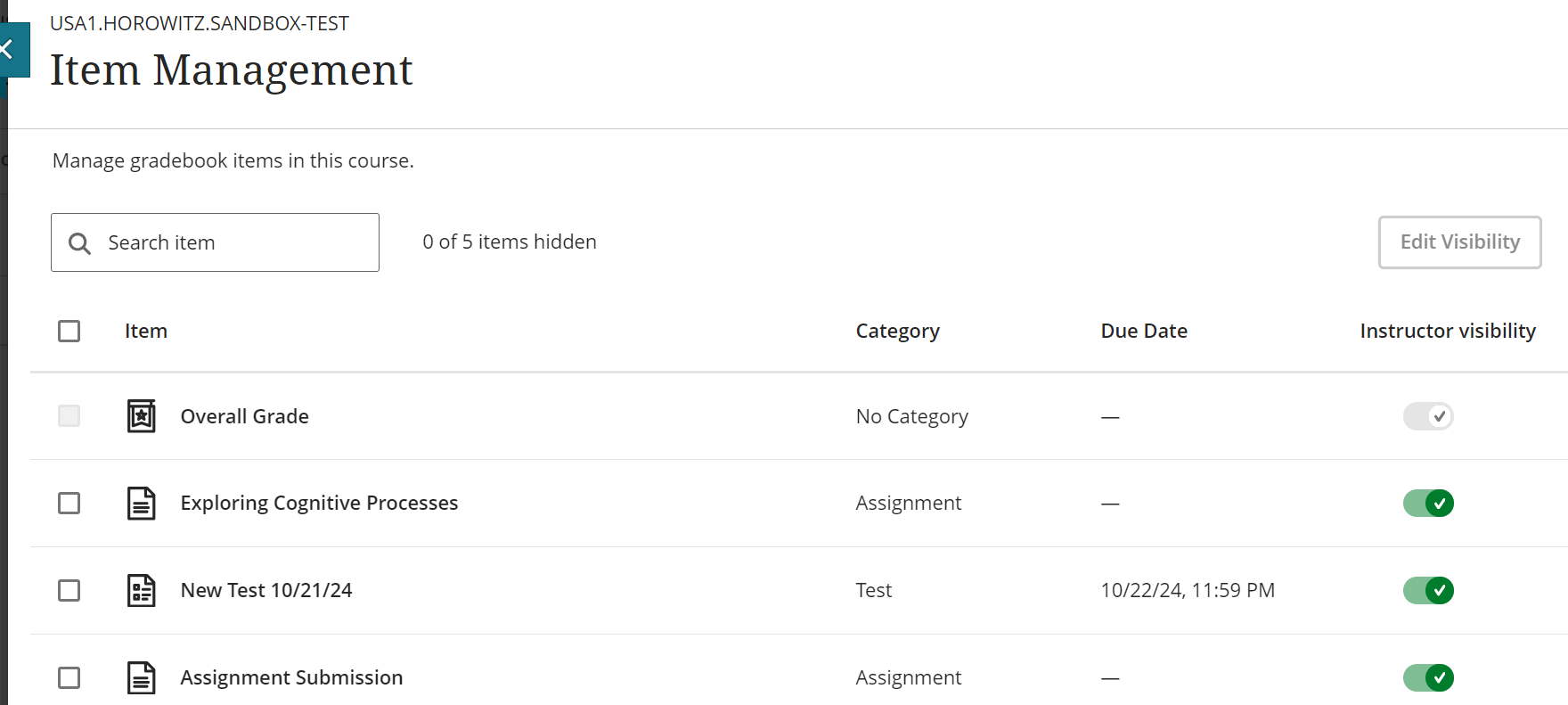Turn off visibility for Exploring Cognitive Processes
Viewport: 1568px width, 705px height.
(1427, 504)
